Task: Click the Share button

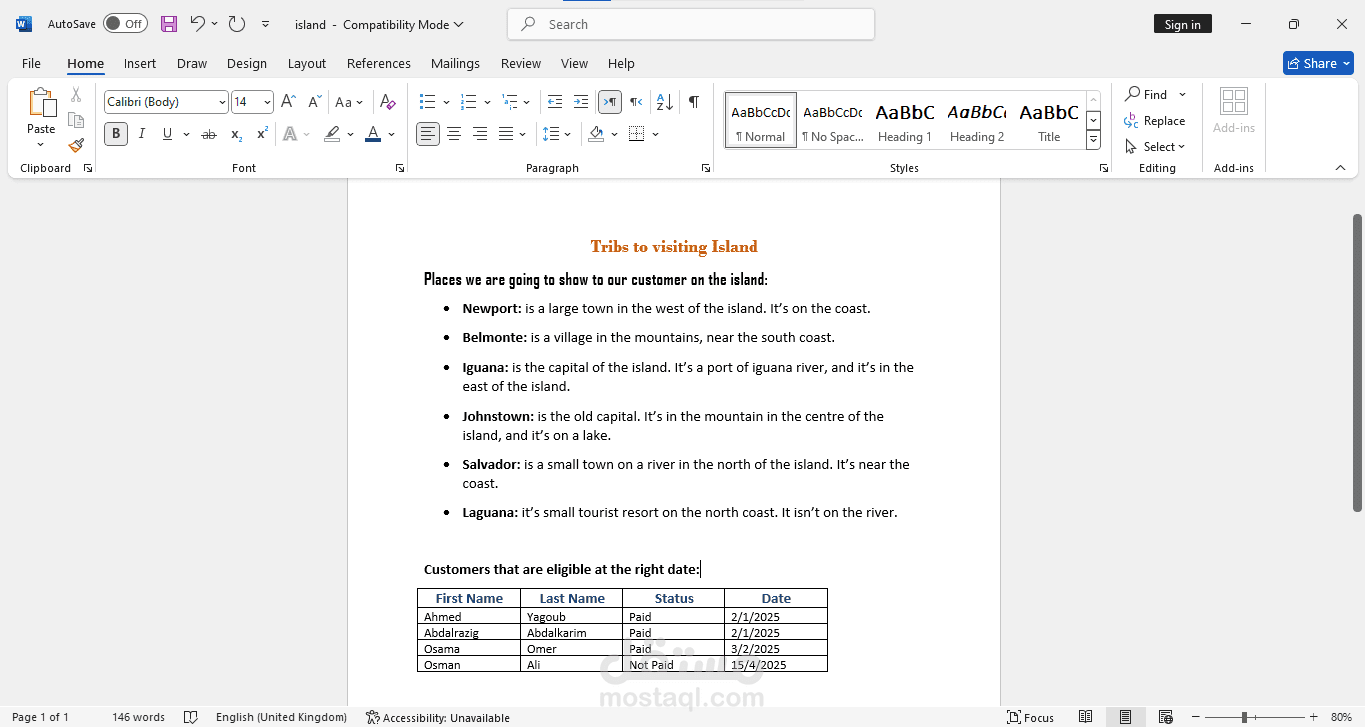Action: (x=1318, y=63)
